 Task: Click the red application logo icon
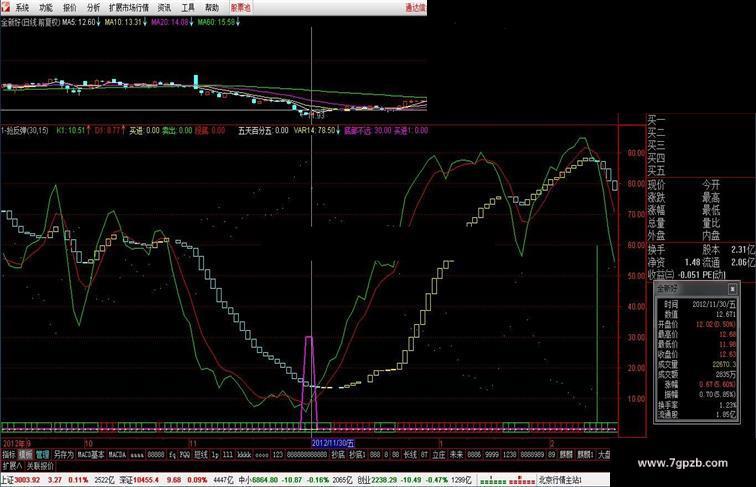click(x=6, y=7)
